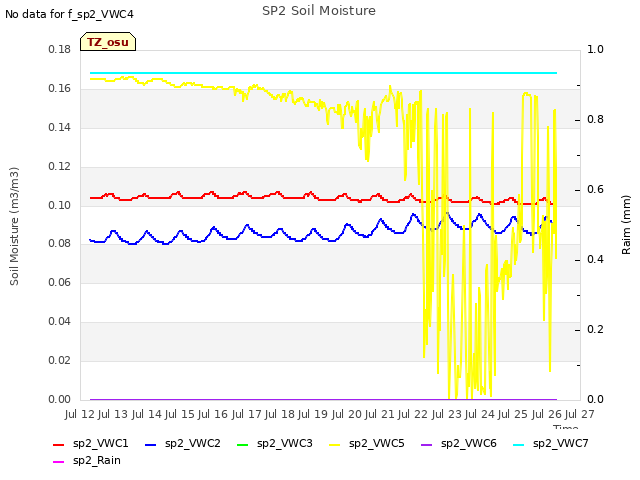
Task: Click the 0.08 left axis value
Action: 60,244
